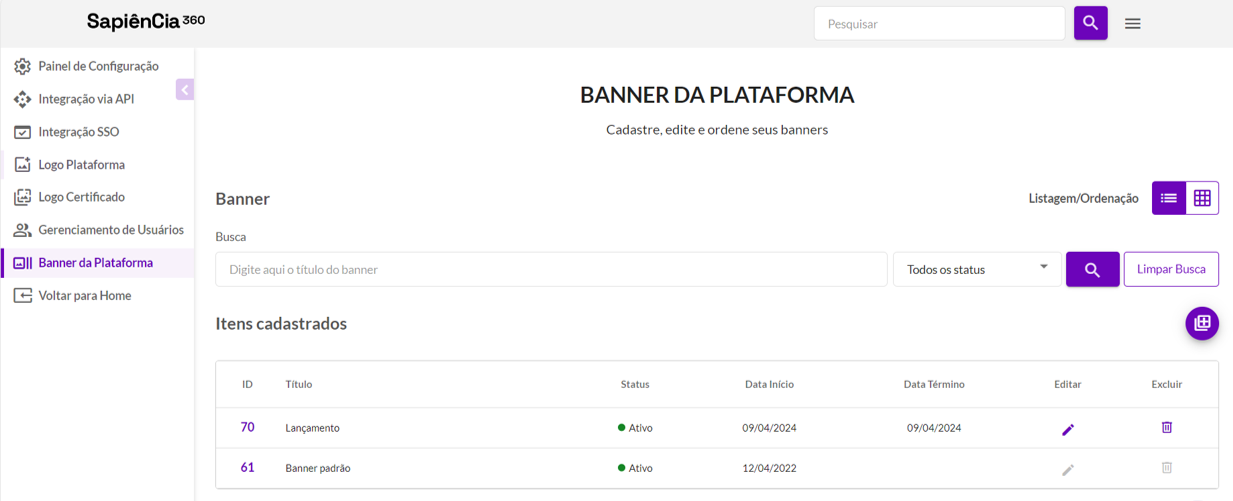Click the Lançamento title cell
This screenshot has width=1233, height=501.
pyautogui.click(x=312, y=428)
